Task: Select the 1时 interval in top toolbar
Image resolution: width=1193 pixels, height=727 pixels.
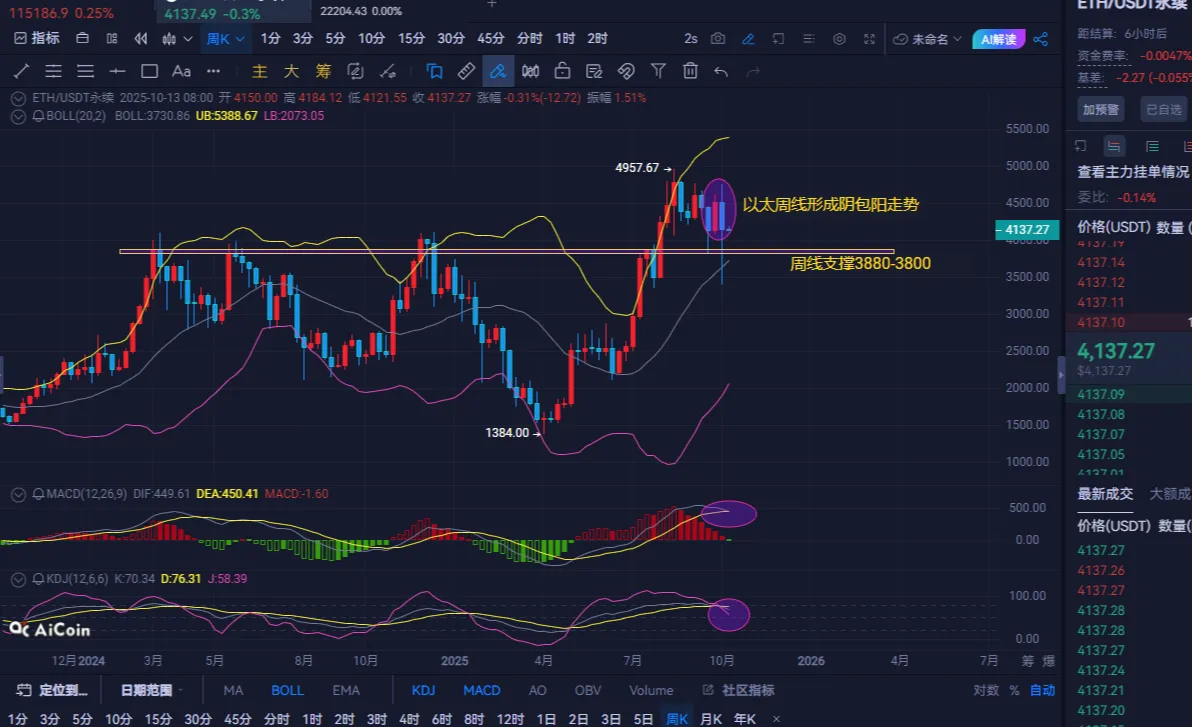Action: [565, 38]
